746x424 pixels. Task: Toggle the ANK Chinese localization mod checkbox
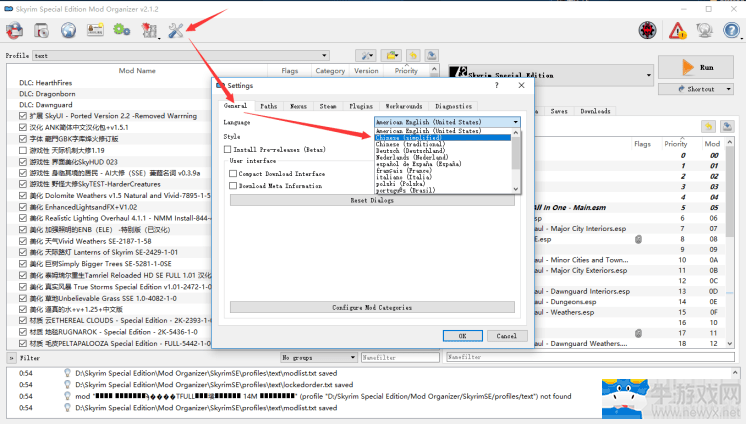point(23,127)
